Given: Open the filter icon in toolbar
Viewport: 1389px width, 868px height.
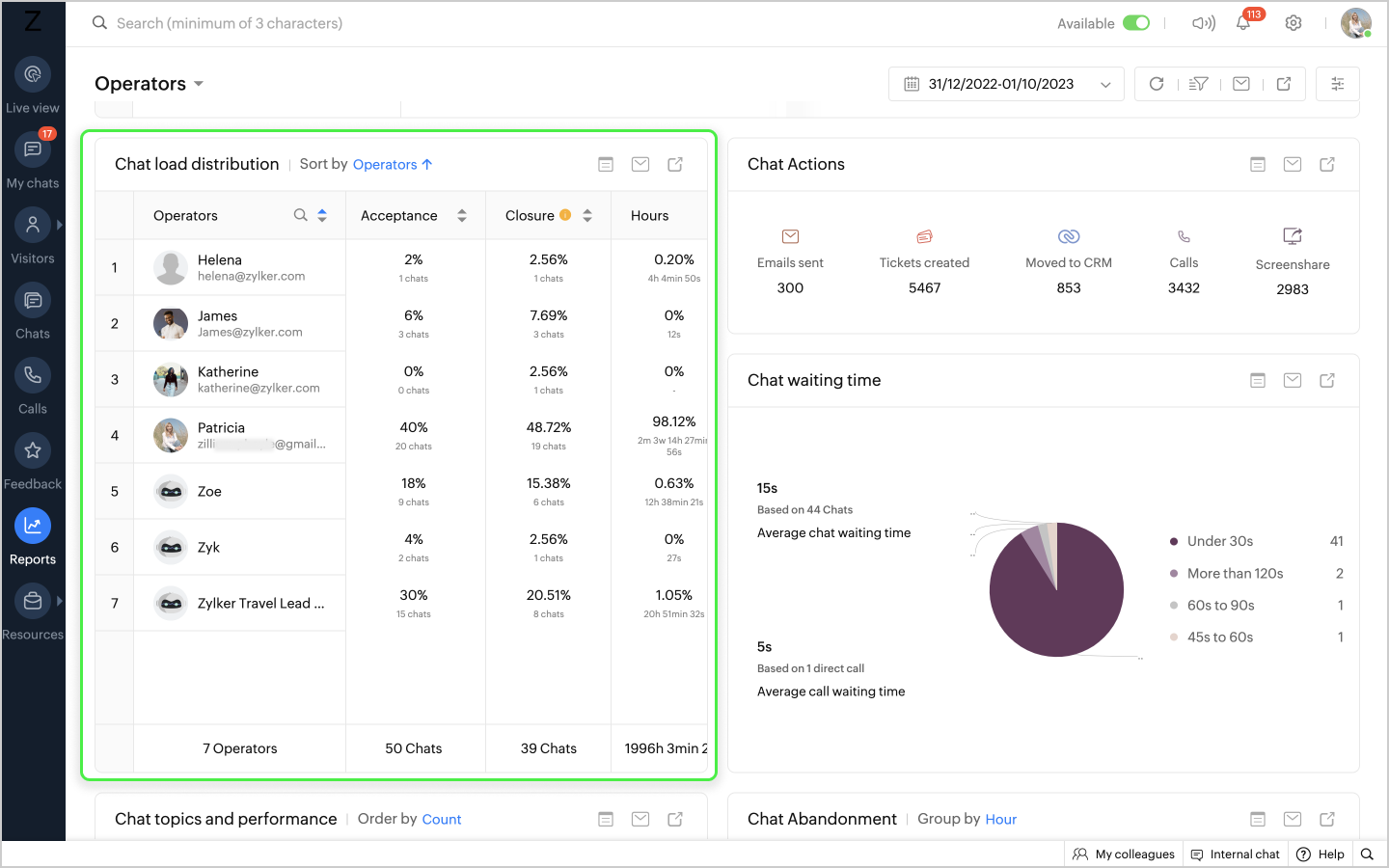Looking at the screenshot, I should [x=1198, y=84].
